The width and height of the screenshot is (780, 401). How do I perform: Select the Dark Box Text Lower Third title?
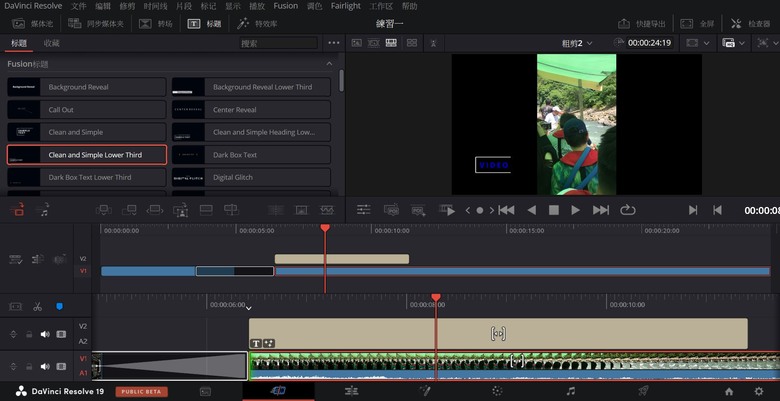pyautogui.click(x=87, y=177)
